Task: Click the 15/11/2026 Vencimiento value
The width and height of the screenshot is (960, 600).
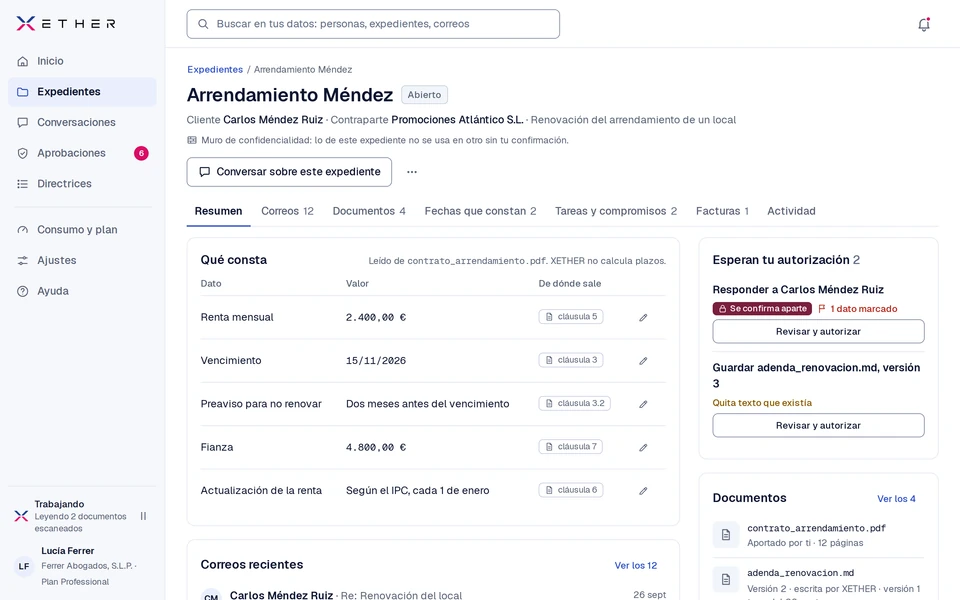Action: (x=376, y=361)
